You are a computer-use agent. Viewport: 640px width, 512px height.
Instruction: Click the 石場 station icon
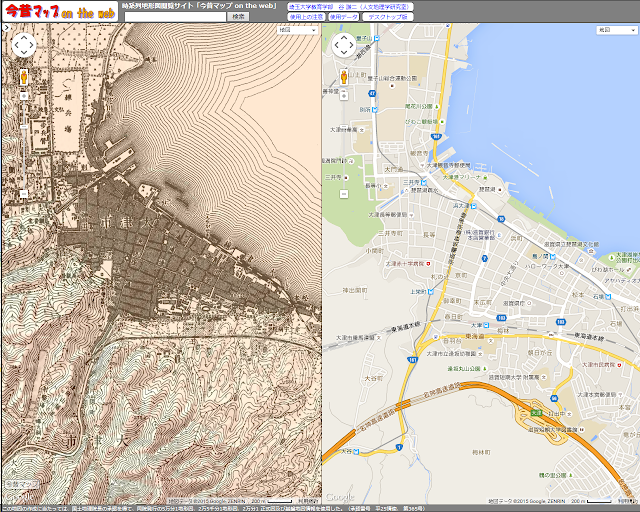608,297
